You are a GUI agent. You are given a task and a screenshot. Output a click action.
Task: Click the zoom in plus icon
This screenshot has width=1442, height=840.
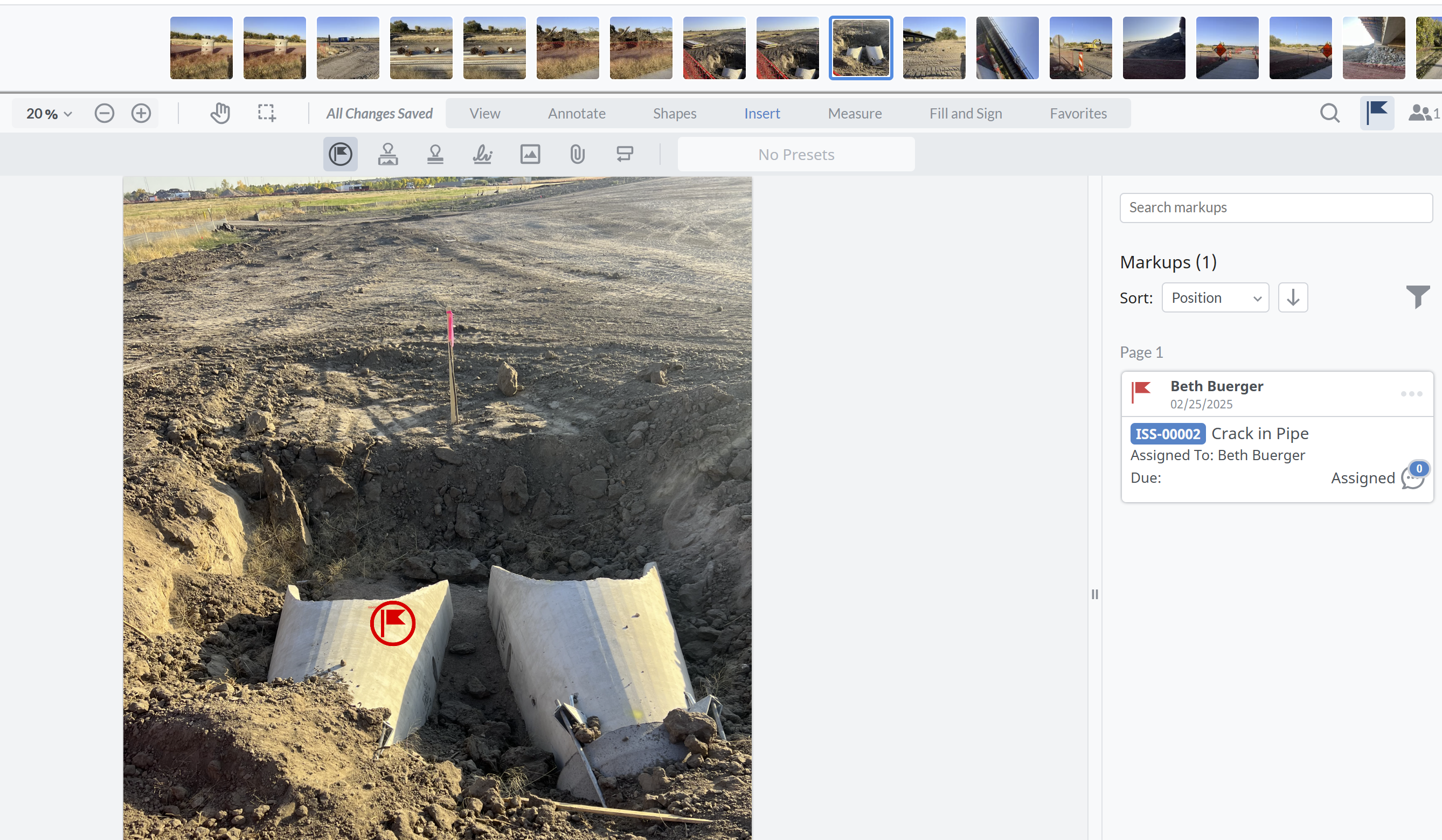[x=141, y=113]
